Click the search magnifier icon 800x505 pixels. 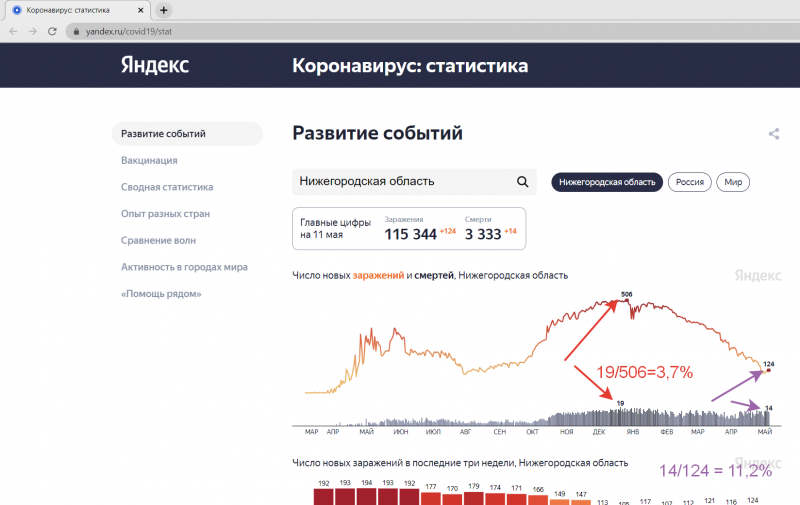point(522,182)
